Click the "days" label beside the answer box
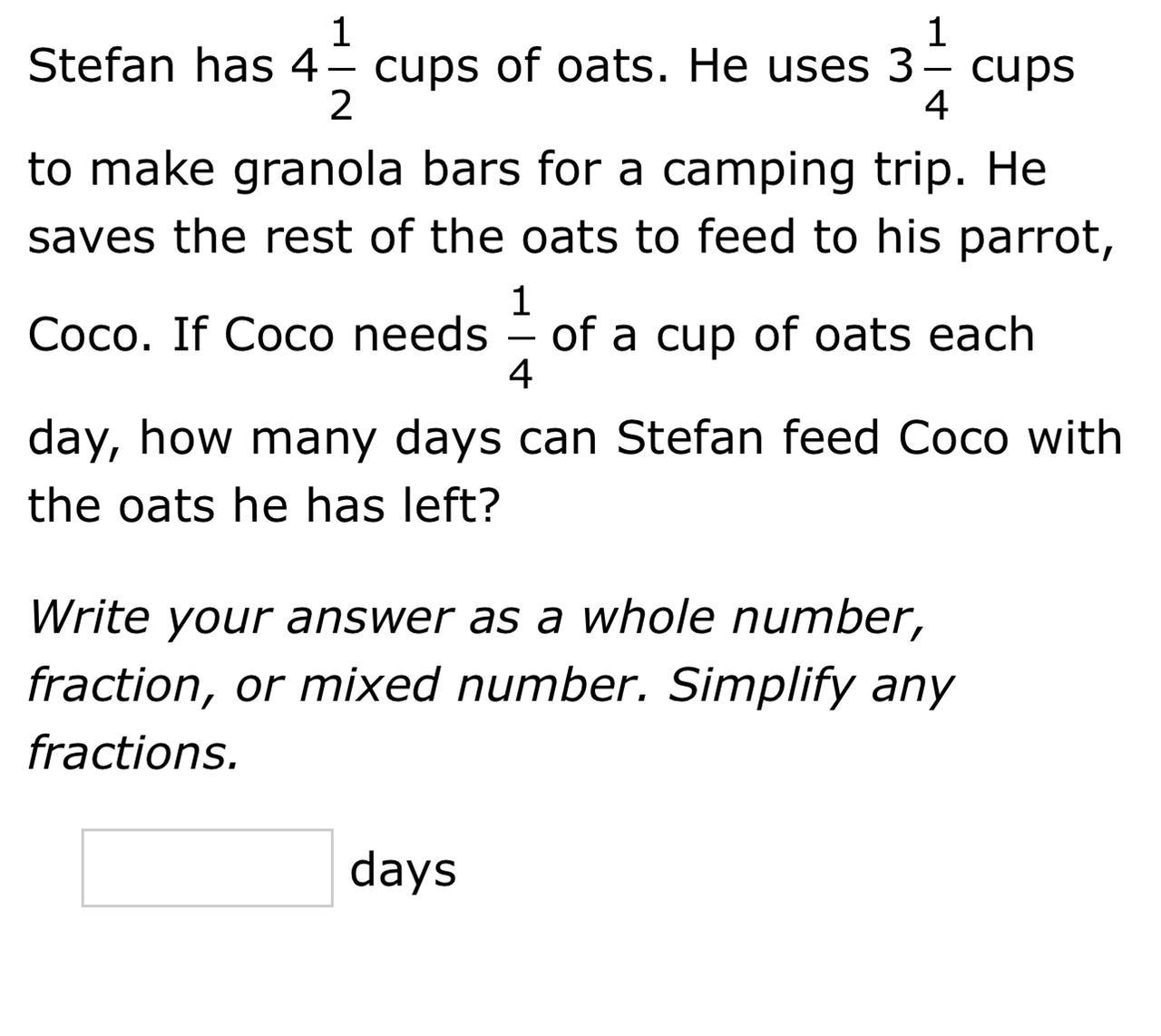 point(403,869)
